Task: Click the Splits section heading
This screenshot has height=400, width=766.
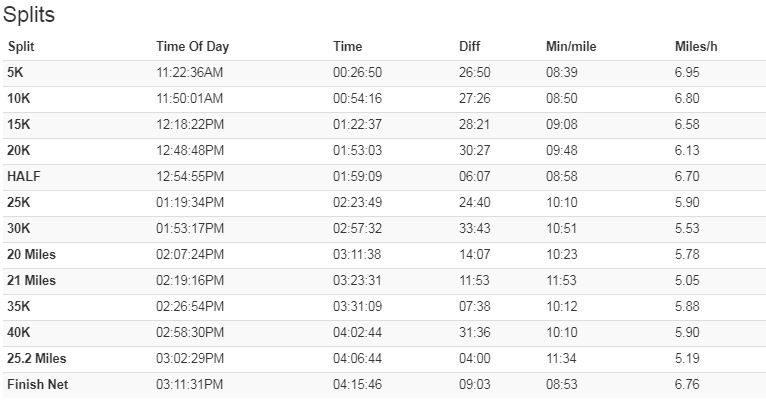Action: (x=29, y=15)
